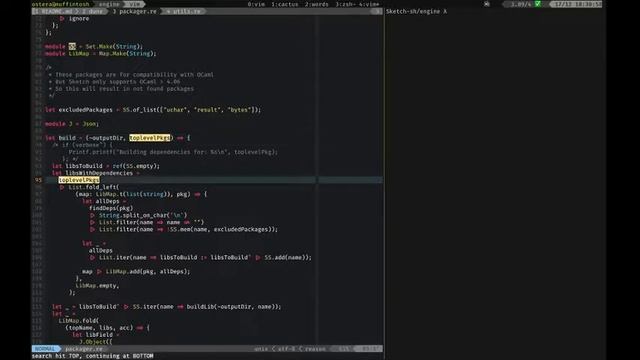The height and width of the screenshot is (360, 640).
Task: Click 'excludedPackages' in the let binding
Action: tap(85, 110)
